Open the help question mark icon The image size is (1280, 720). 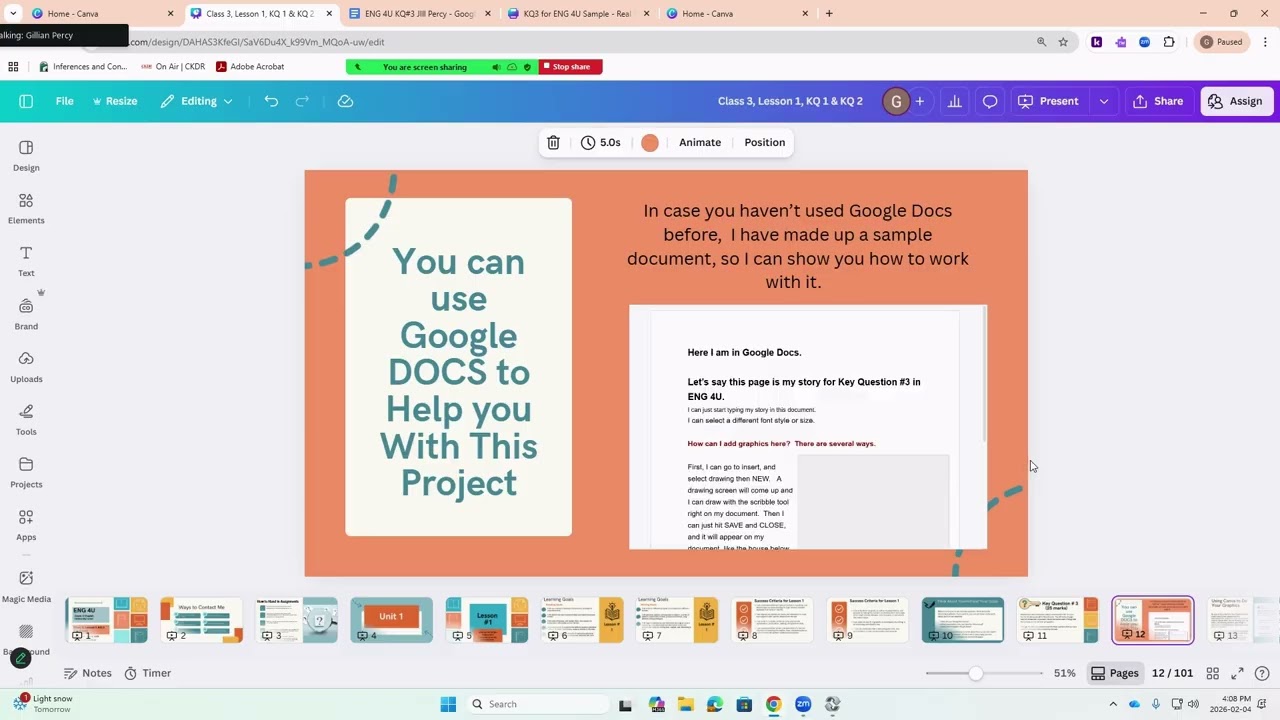click(1262, 673)
